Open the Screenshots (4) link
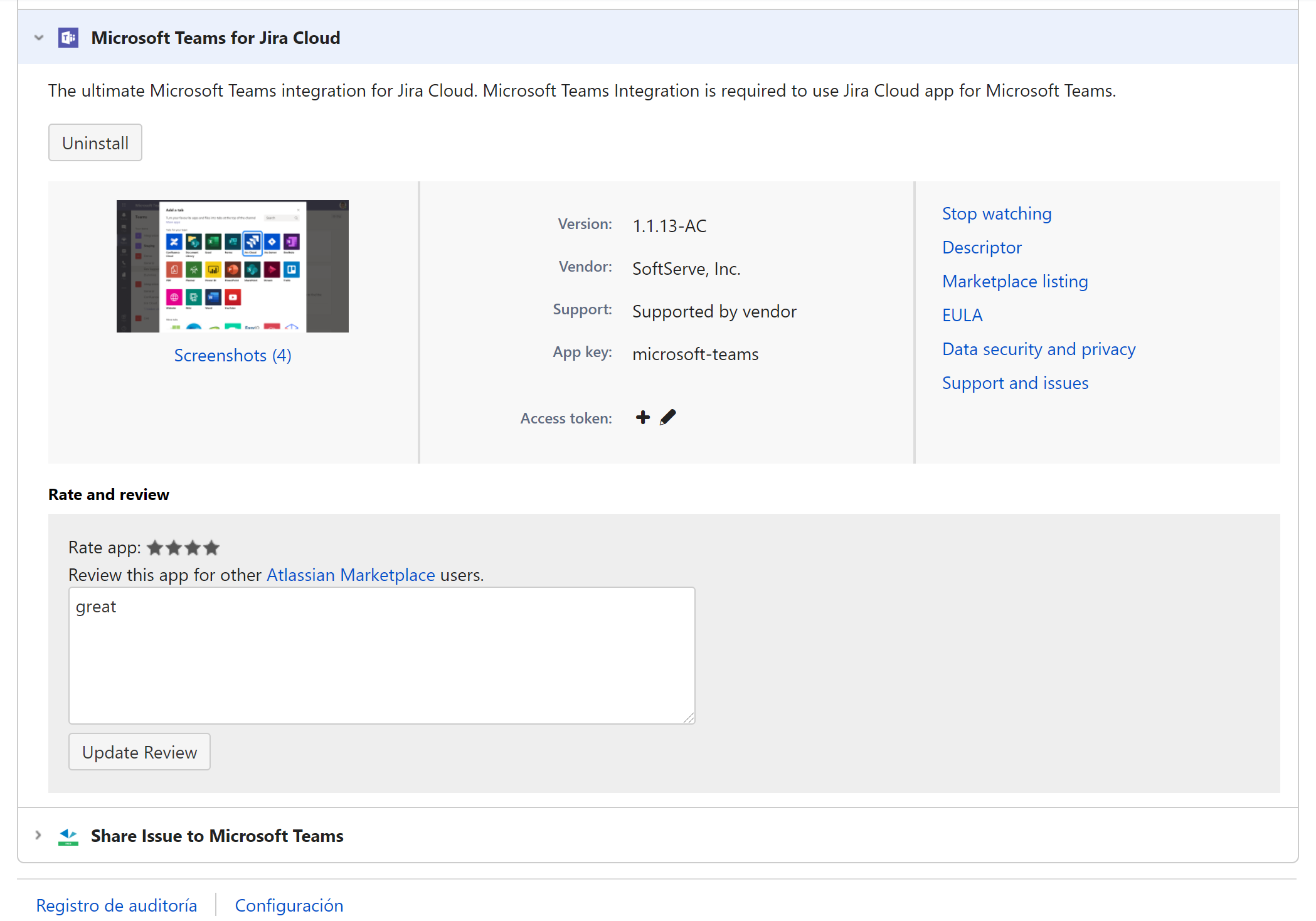The width and height of the screenshot is (1316, 921). click(232, 355)
